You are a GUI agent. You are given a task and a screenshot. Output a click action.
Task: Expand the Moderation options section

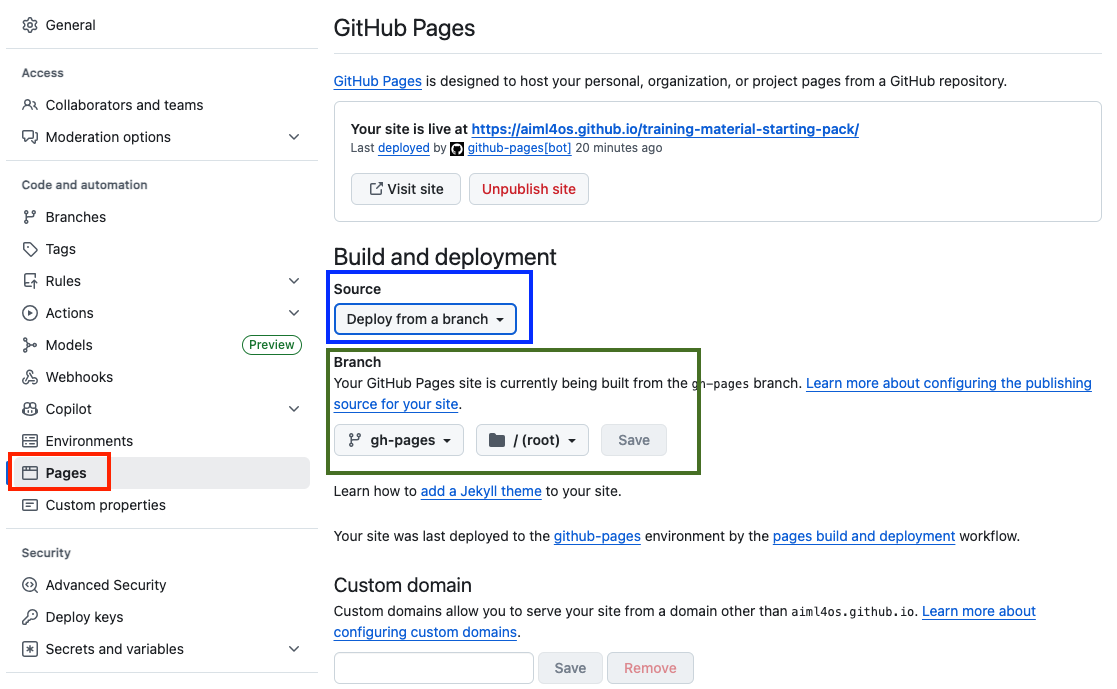[294, 137]
